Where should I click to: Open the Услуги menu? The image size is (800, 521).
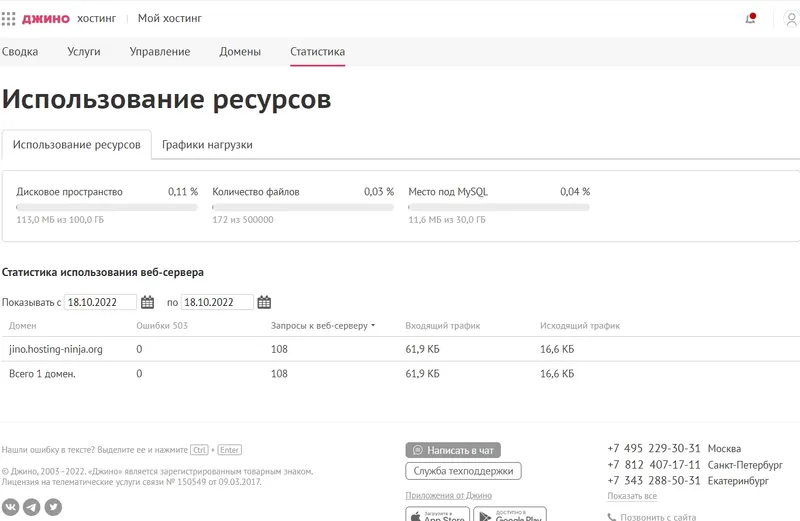[x=84, y=52]
